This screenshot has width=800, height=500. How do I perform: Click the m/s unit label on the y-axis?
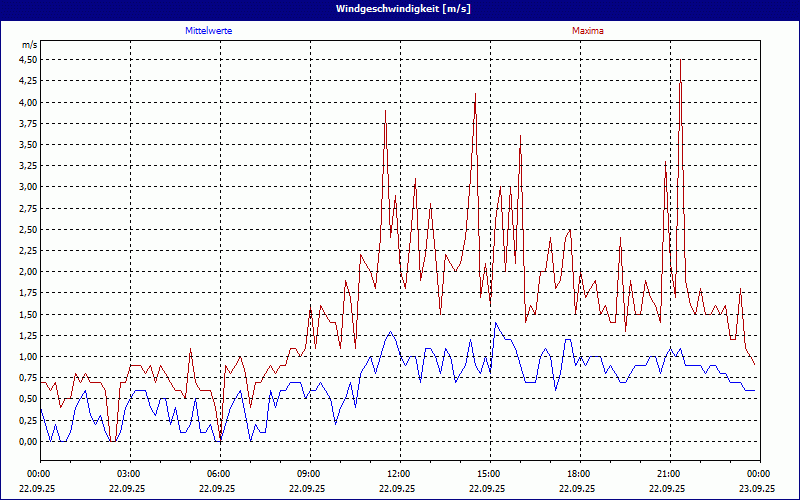pos(28,45)
